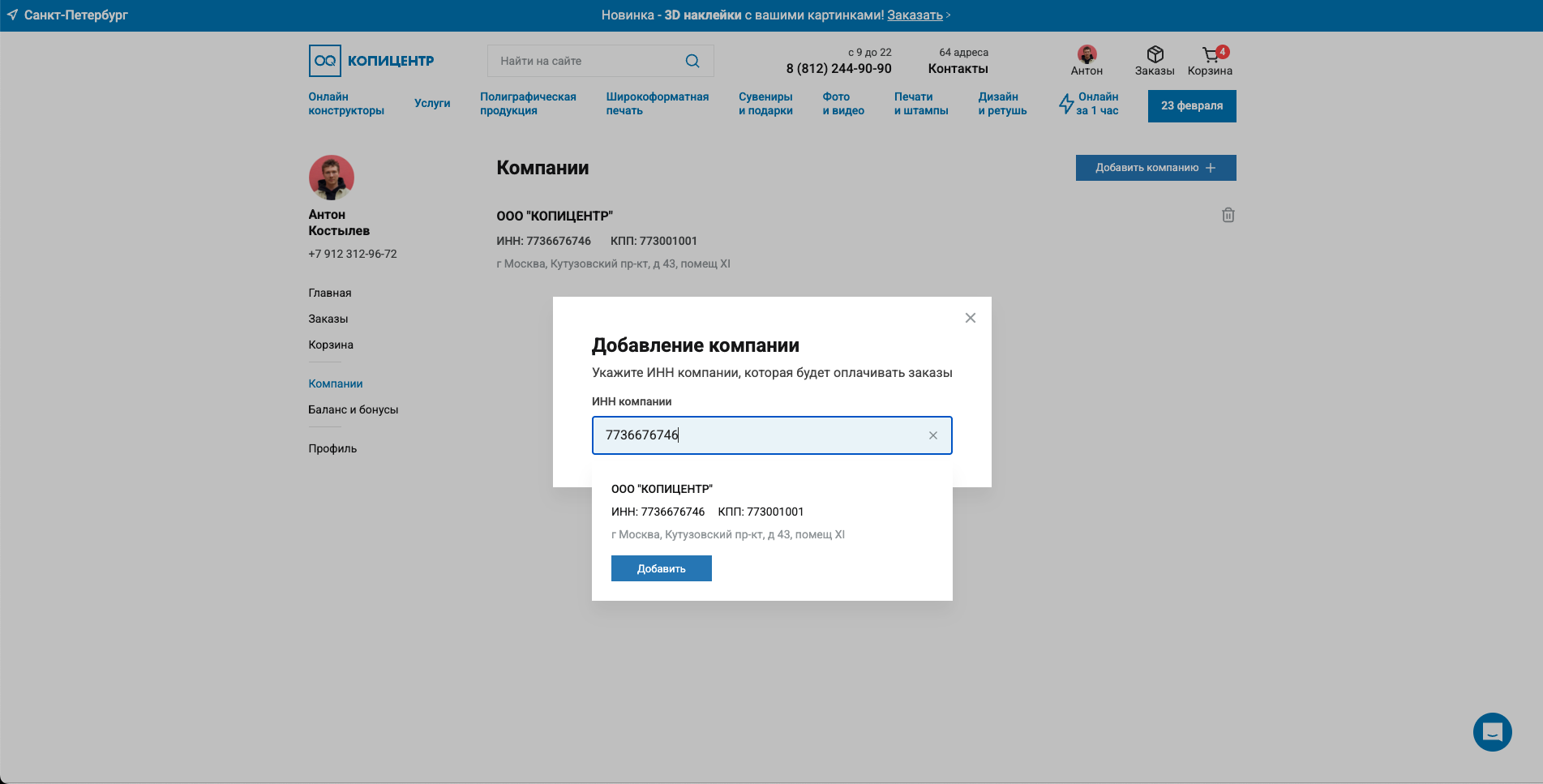Screen dimensions: 1543x784
Task: Click the search magnifier icon
Action: click(x=692, y=61)
